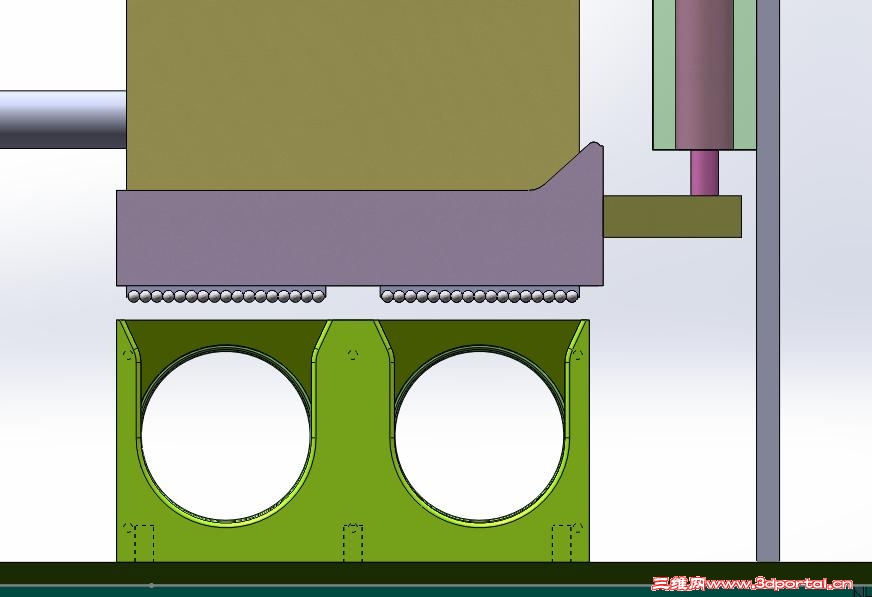Viewport: 872px width, 597px height.
Task: Click the dark green base plate at the bottom
Action: click(x=436, y=573)
